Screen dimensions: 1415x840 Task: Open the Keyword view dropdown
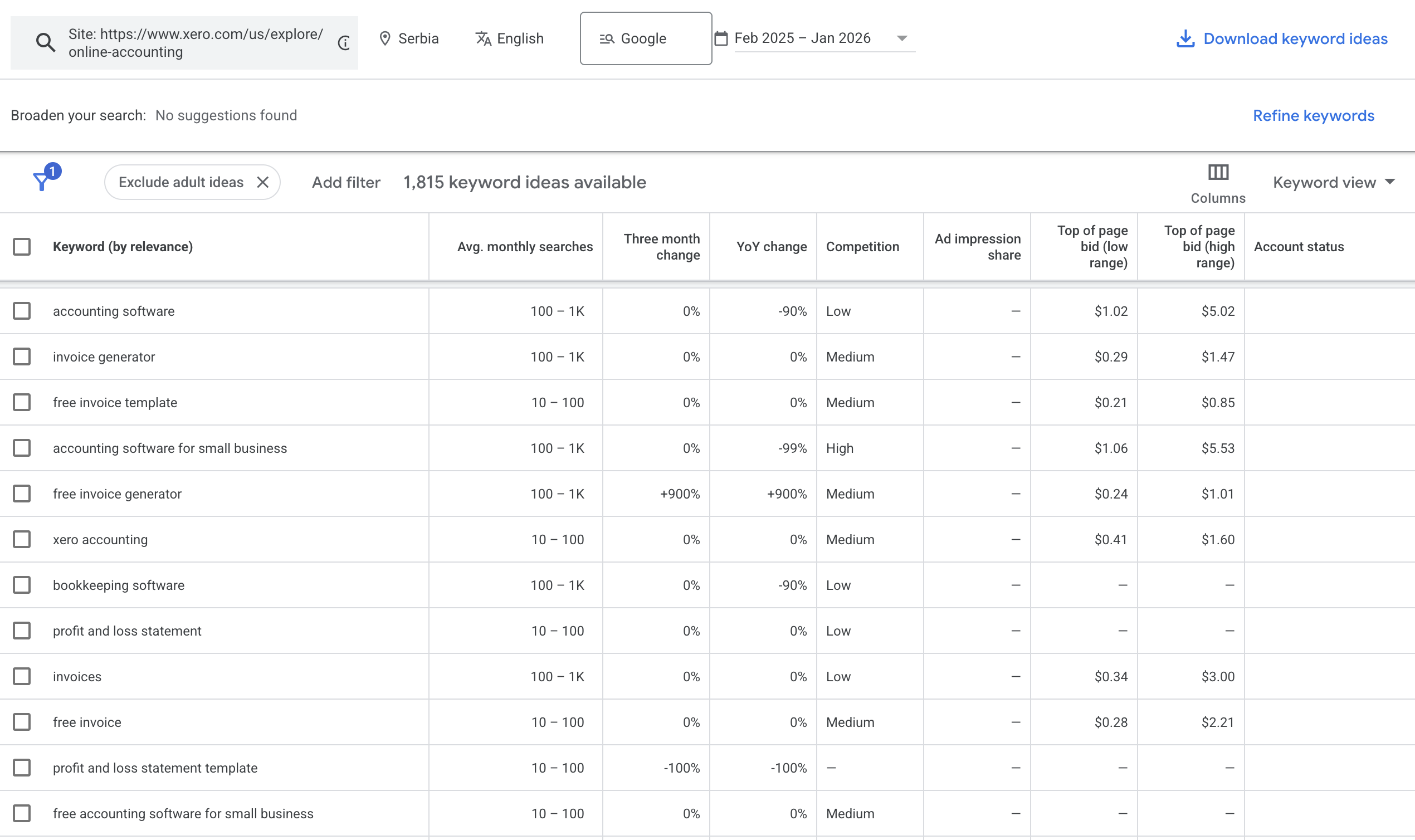pyautogui.click(x=1334, y=182)
